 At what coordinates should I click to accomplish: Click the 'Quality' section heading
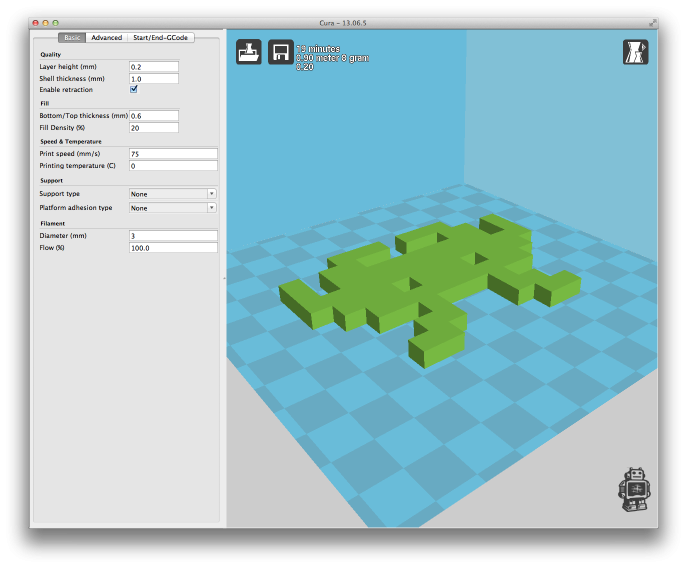[50, 54]
